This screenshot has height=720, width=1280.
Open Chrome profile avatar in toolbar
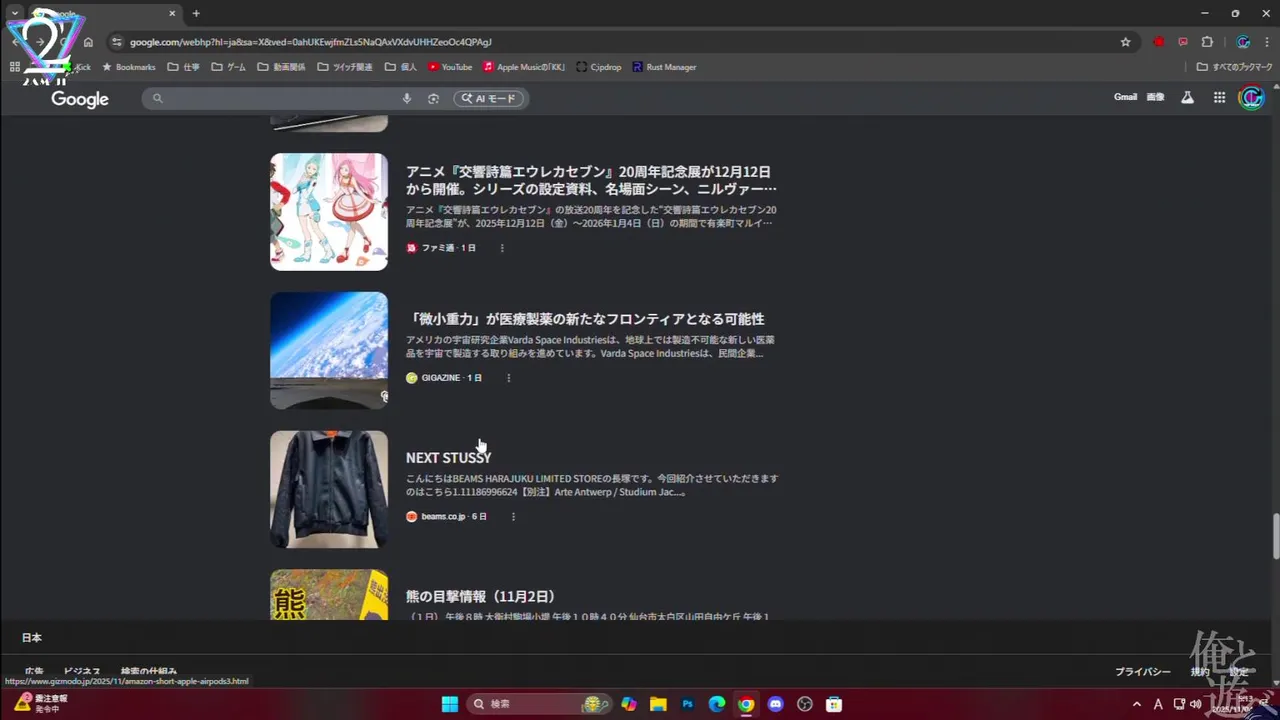click(1243, 42)
